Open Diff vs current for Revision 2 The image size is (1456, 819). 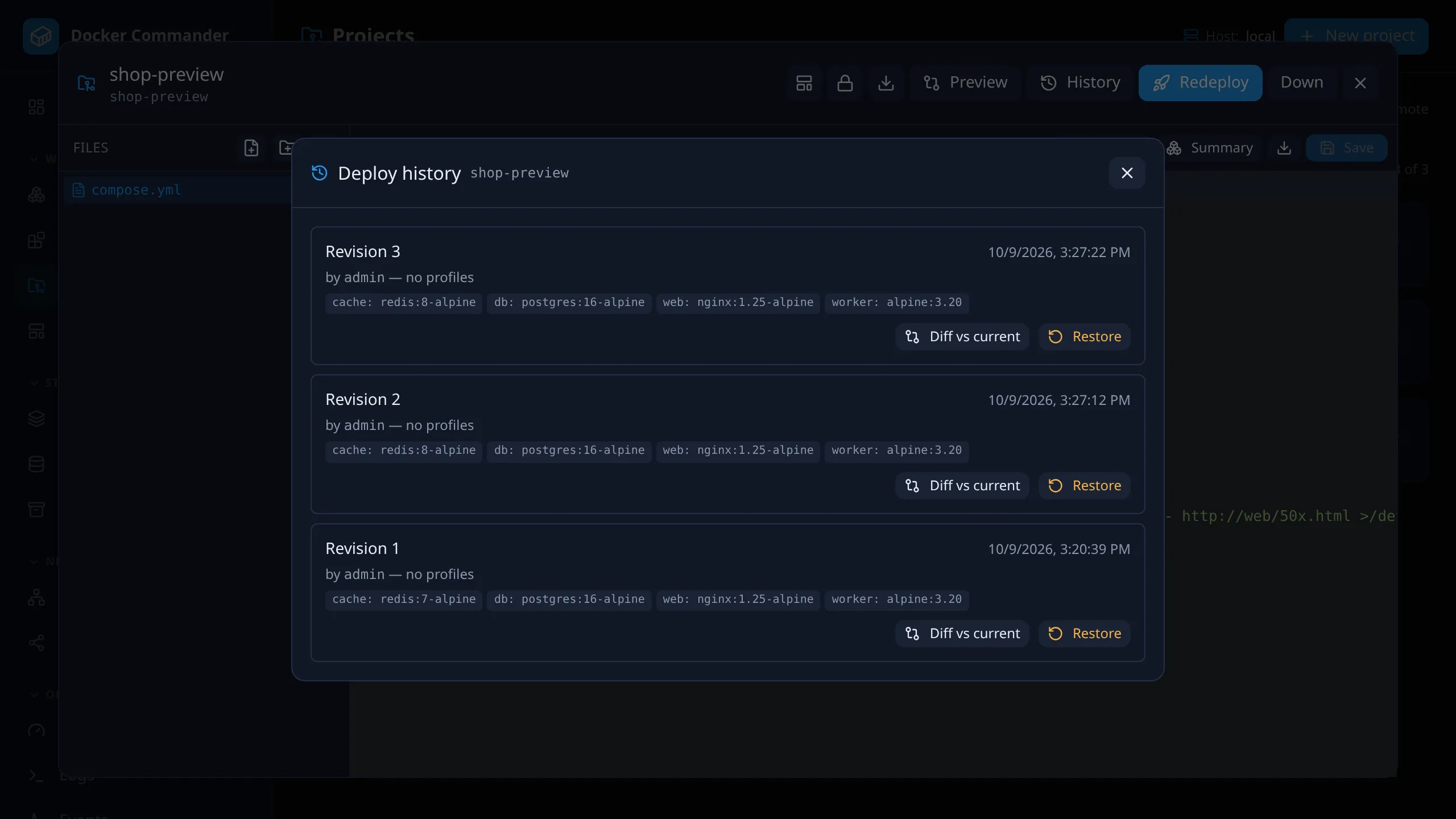coord(962,486)
